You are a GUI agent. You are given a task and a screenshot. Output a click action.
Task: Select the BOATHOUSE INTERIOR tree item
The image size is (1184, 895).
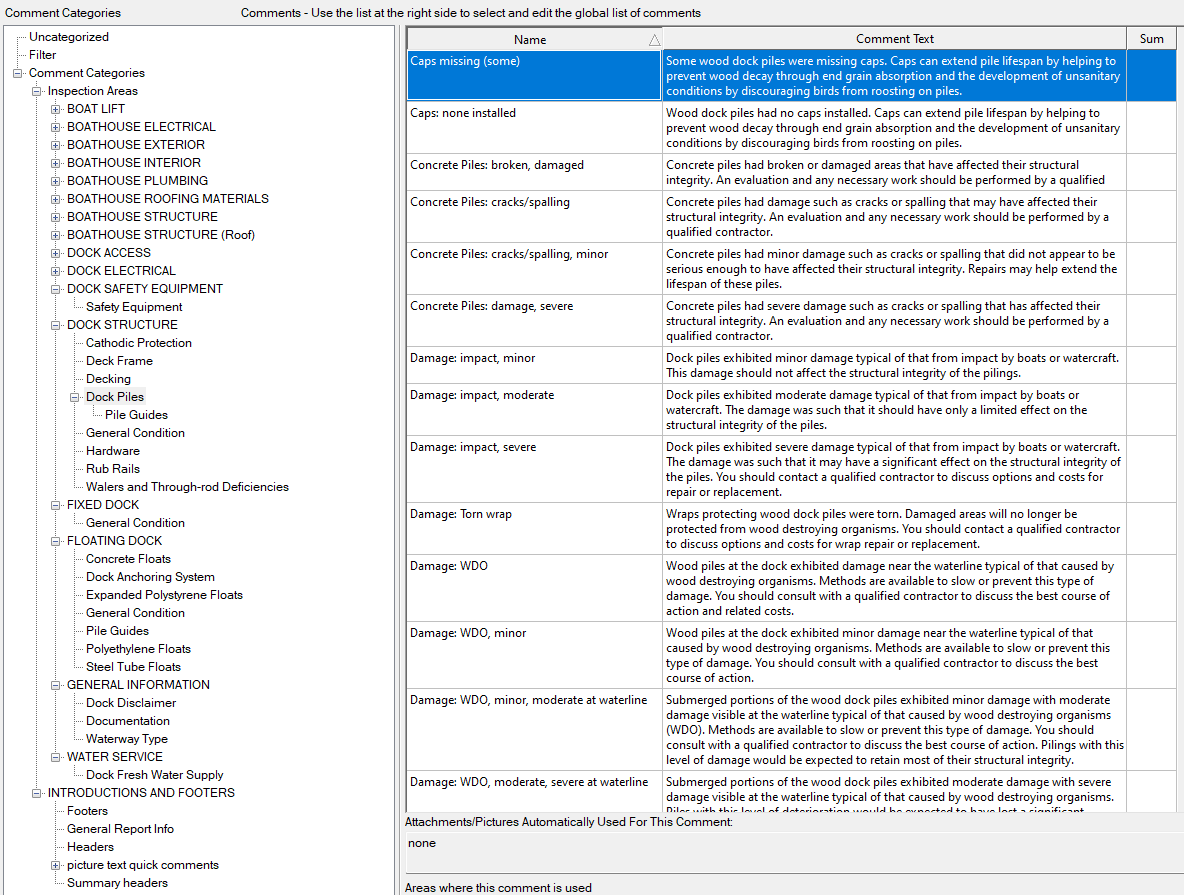[134, 163]
